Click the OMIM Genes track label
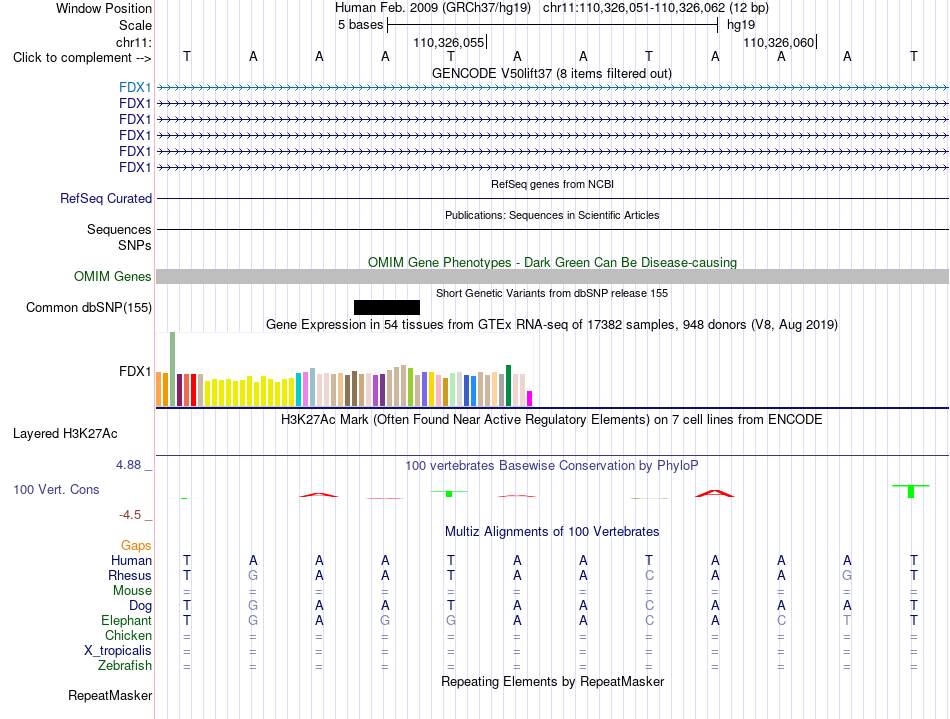 (x=113, y=277)
